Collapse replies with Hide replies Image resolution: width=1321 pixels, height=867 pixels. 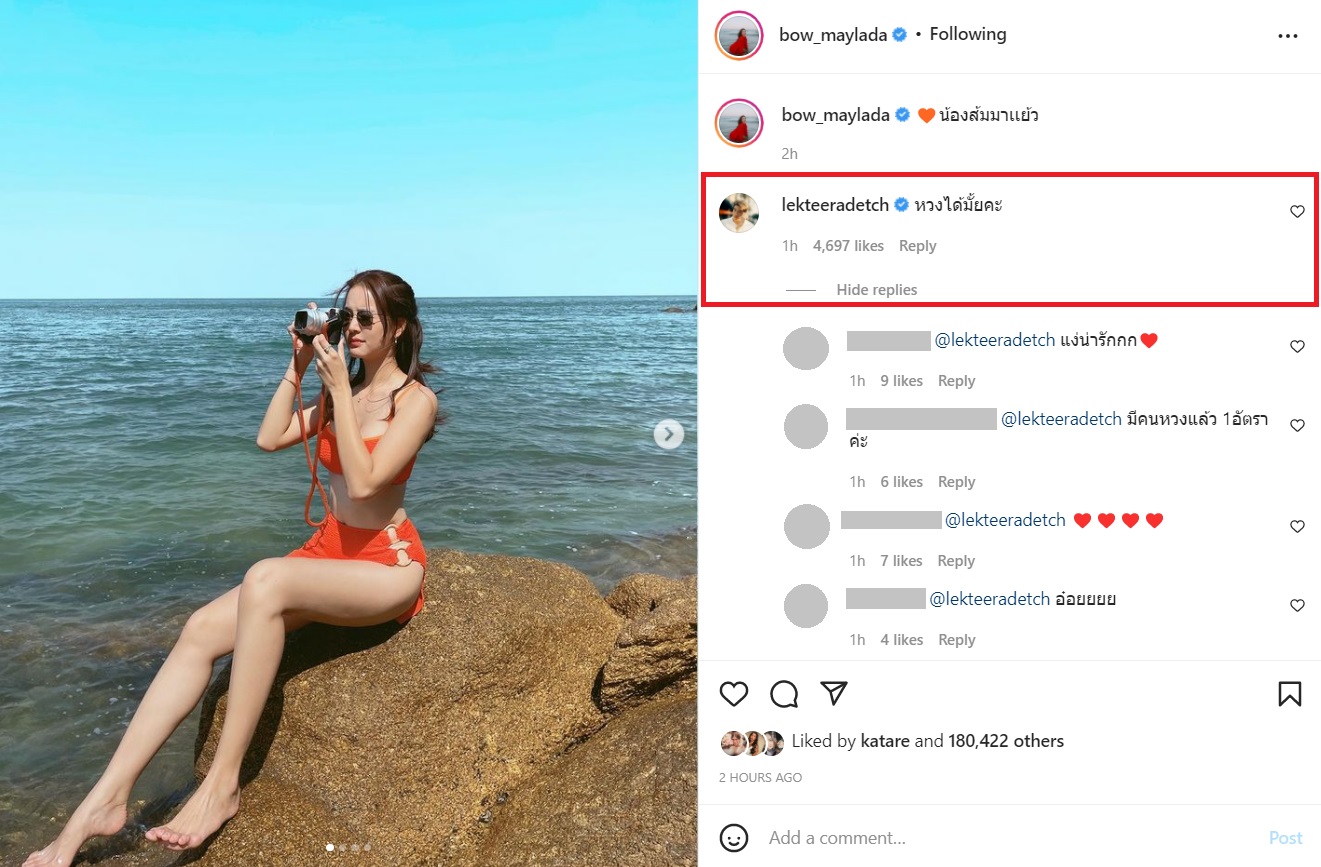tap(876, 290)
